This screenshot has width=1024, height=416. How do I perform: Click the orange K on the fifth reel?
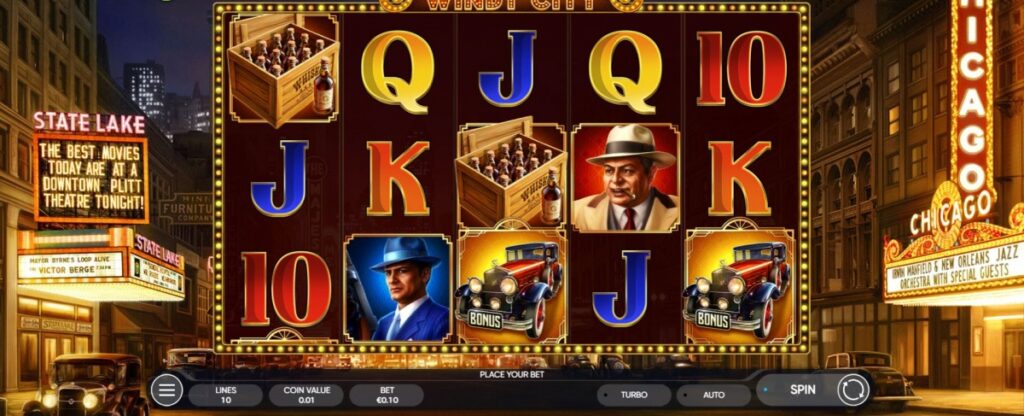click(739, 178)
